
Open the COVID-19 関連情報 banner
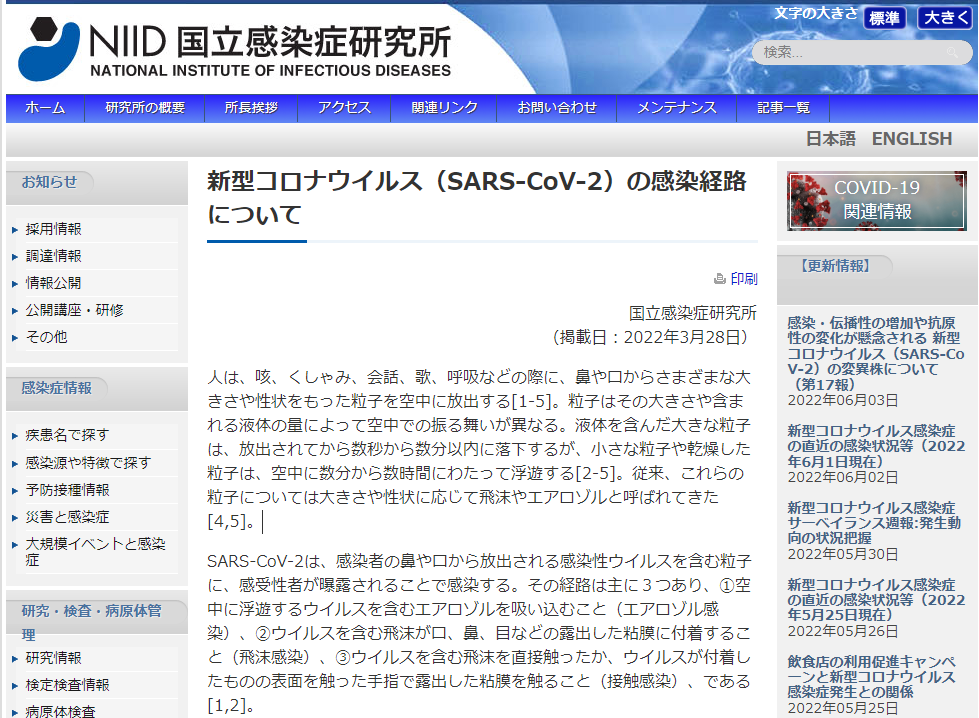[x=877, y=201]
